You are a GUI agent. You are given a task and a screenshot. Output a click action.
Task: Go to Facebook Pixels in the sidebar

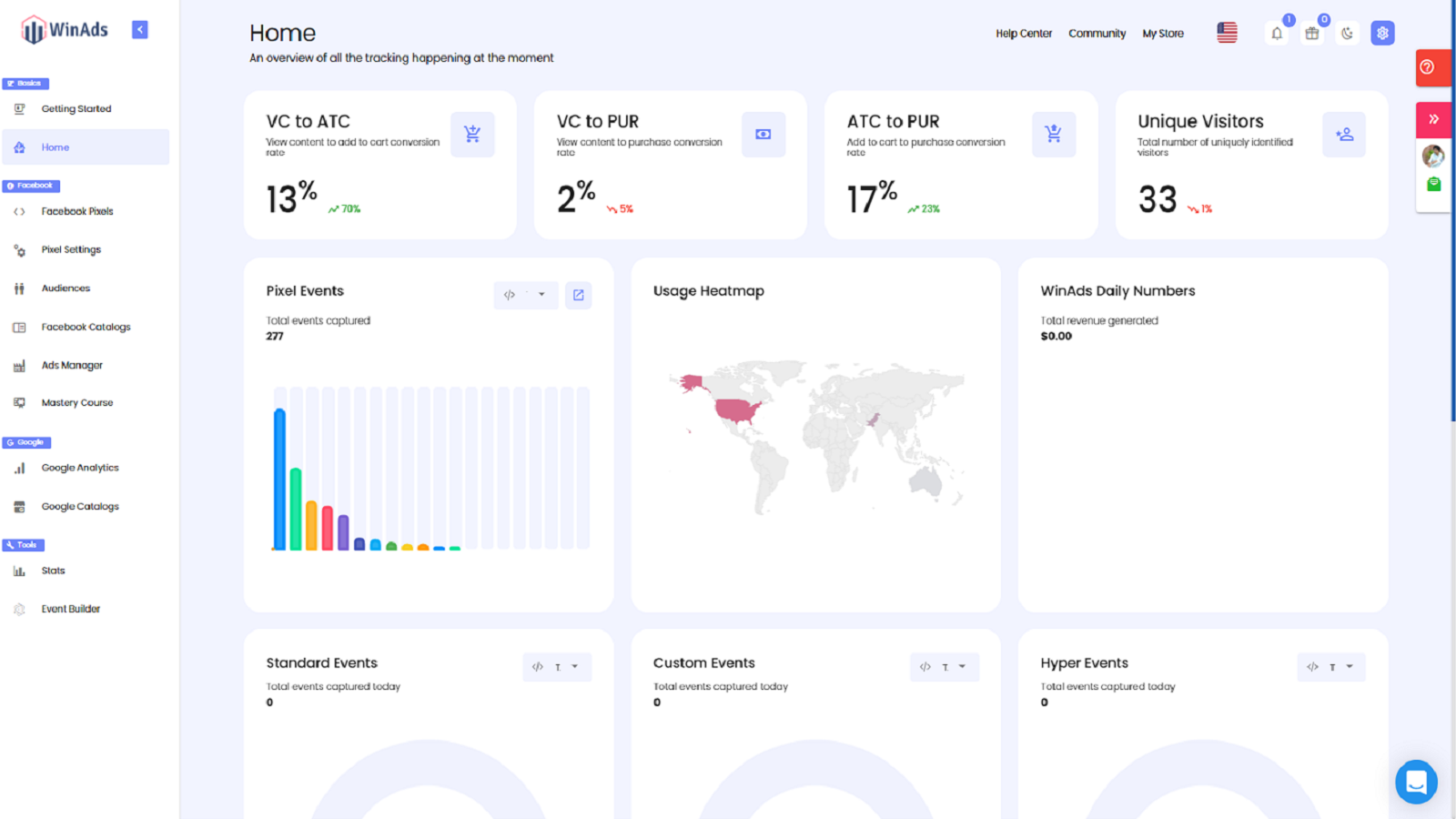(x=77, y=211)
